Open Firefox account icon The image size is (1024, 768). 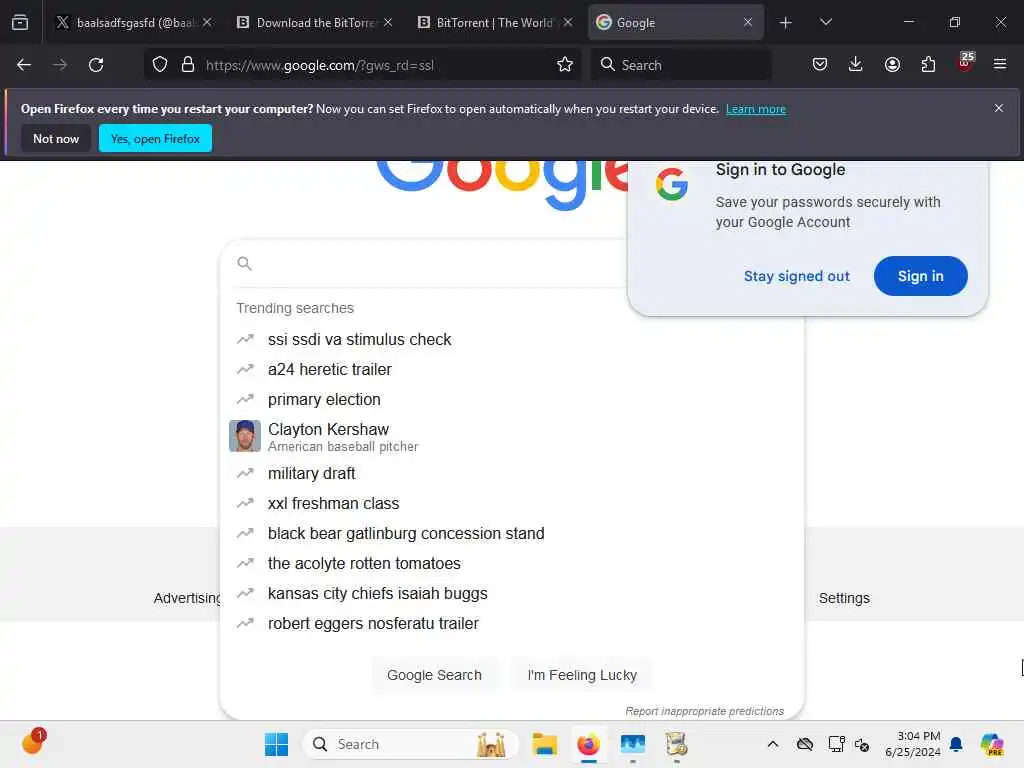[892, 65]
